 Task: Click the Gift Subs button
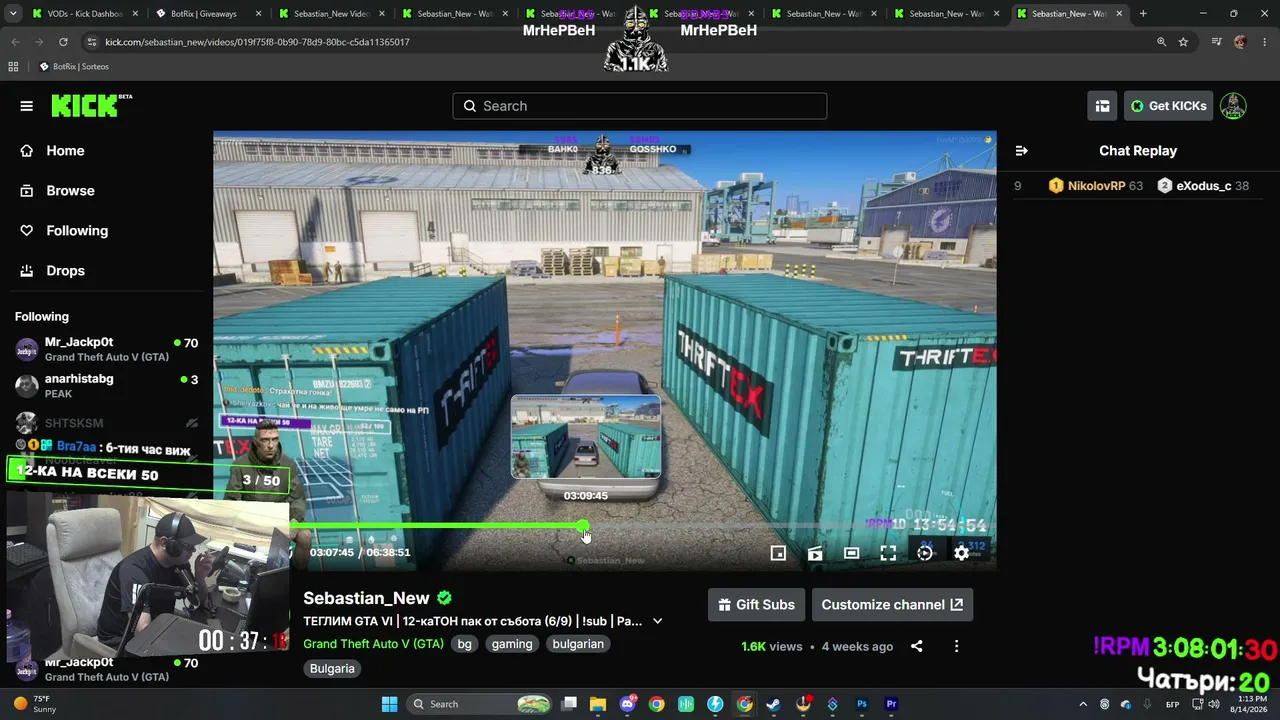tap(756, 605)
